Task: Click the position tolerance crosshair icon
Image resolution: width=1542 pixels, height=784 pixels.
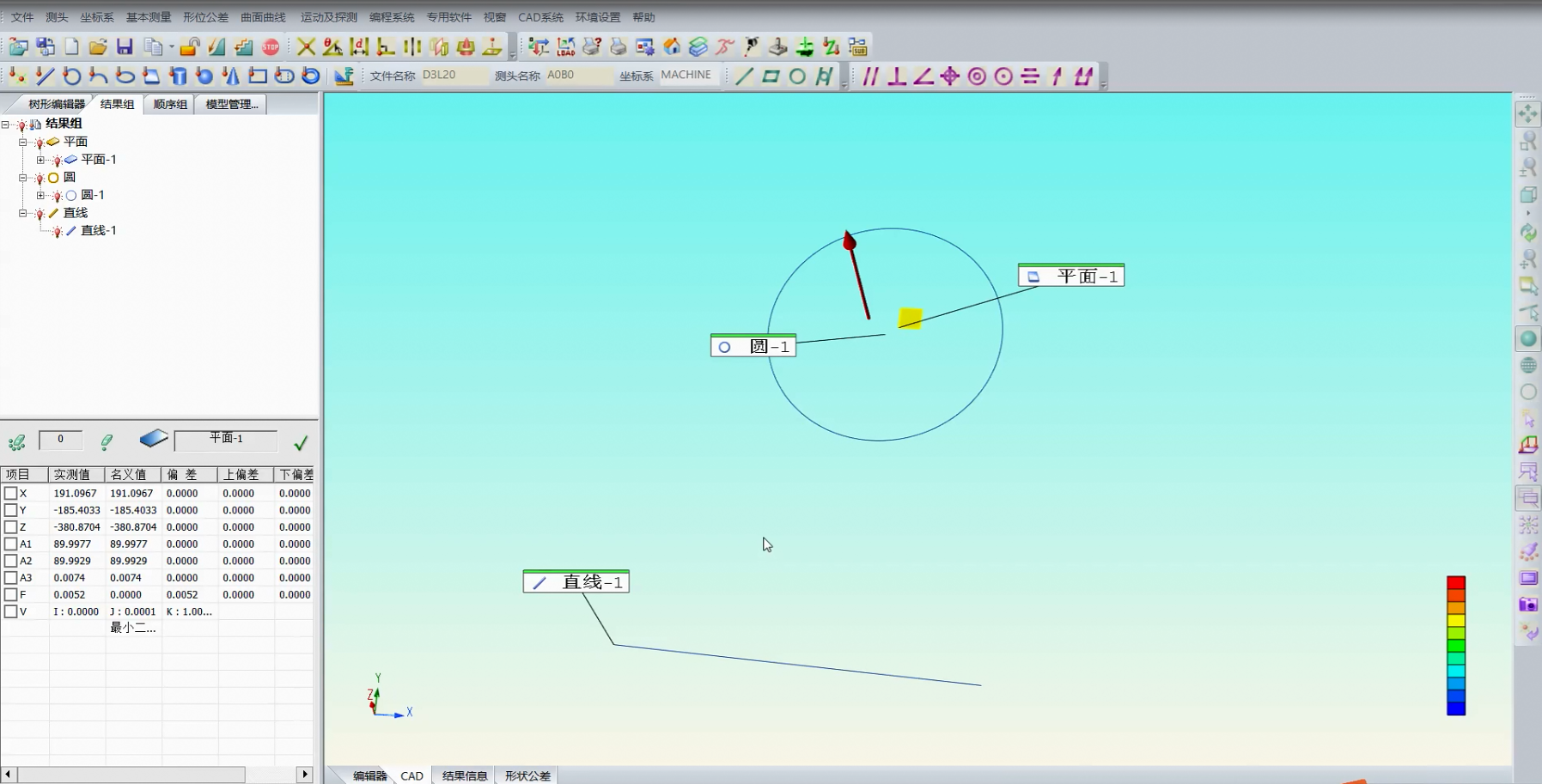Action: coord(950,76)
